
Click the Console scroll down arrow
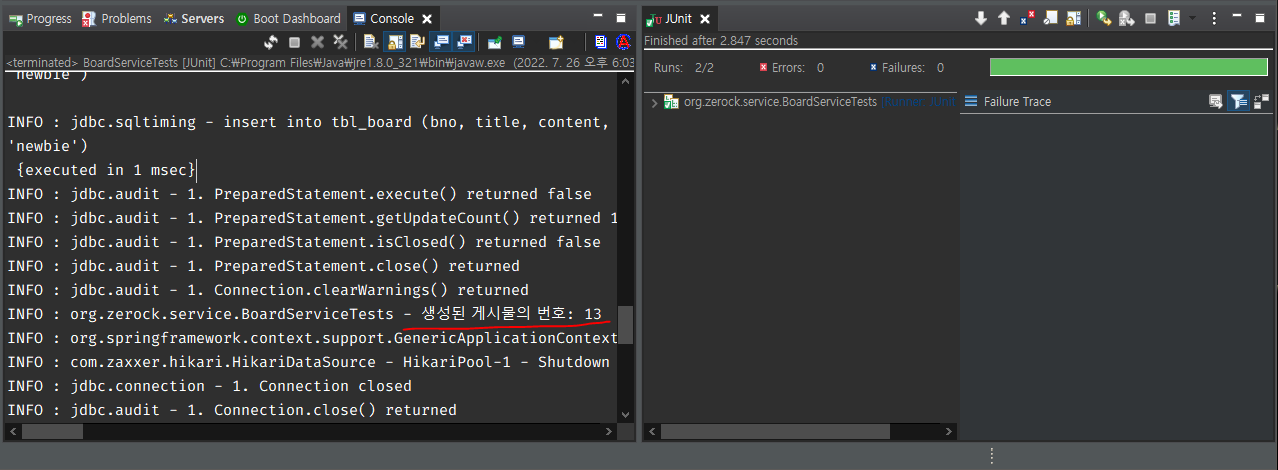[x=626, y=414]
